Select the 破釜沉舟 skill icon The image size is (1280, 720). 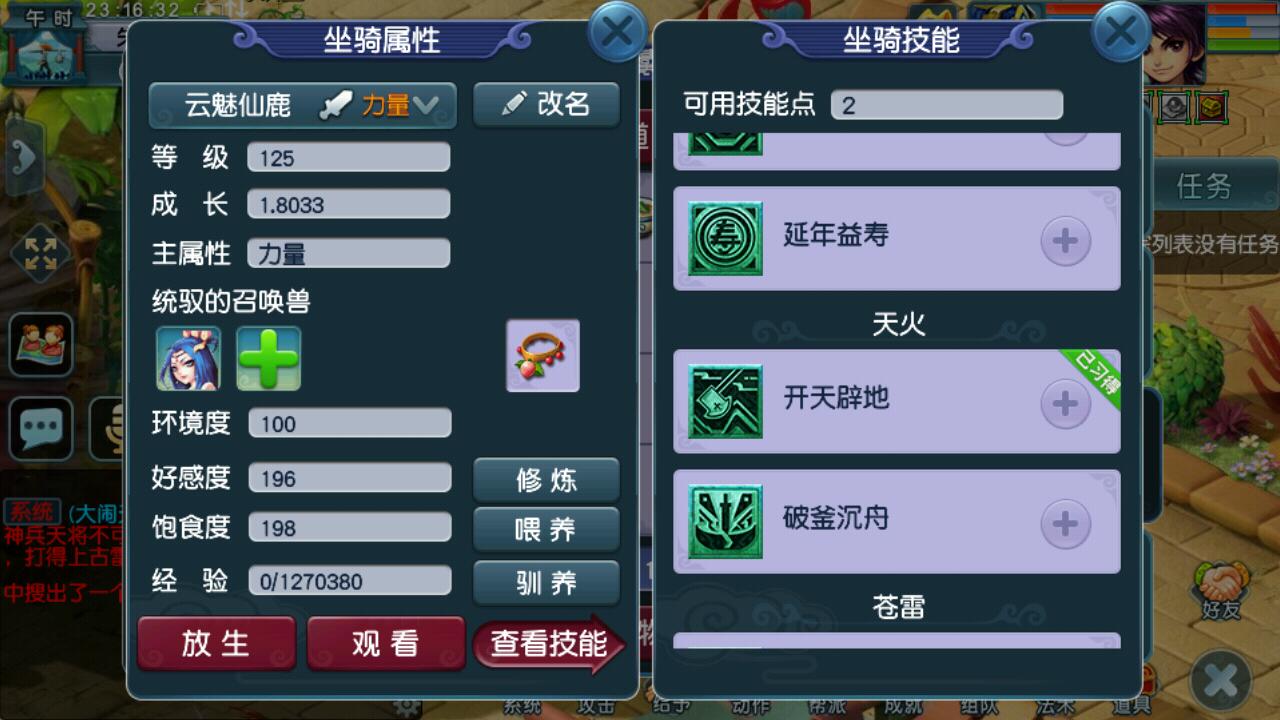click(725, 521)
